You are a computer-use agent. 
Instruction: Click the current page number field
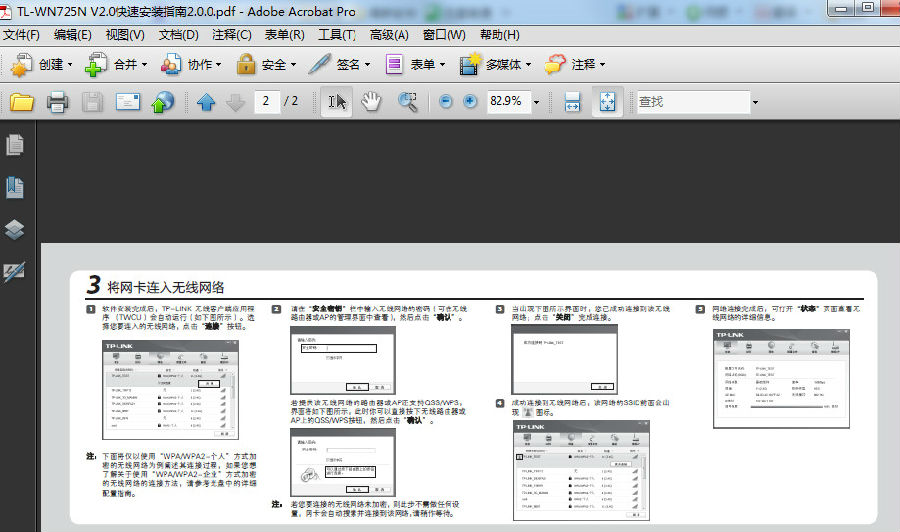[x=267, y=102]
